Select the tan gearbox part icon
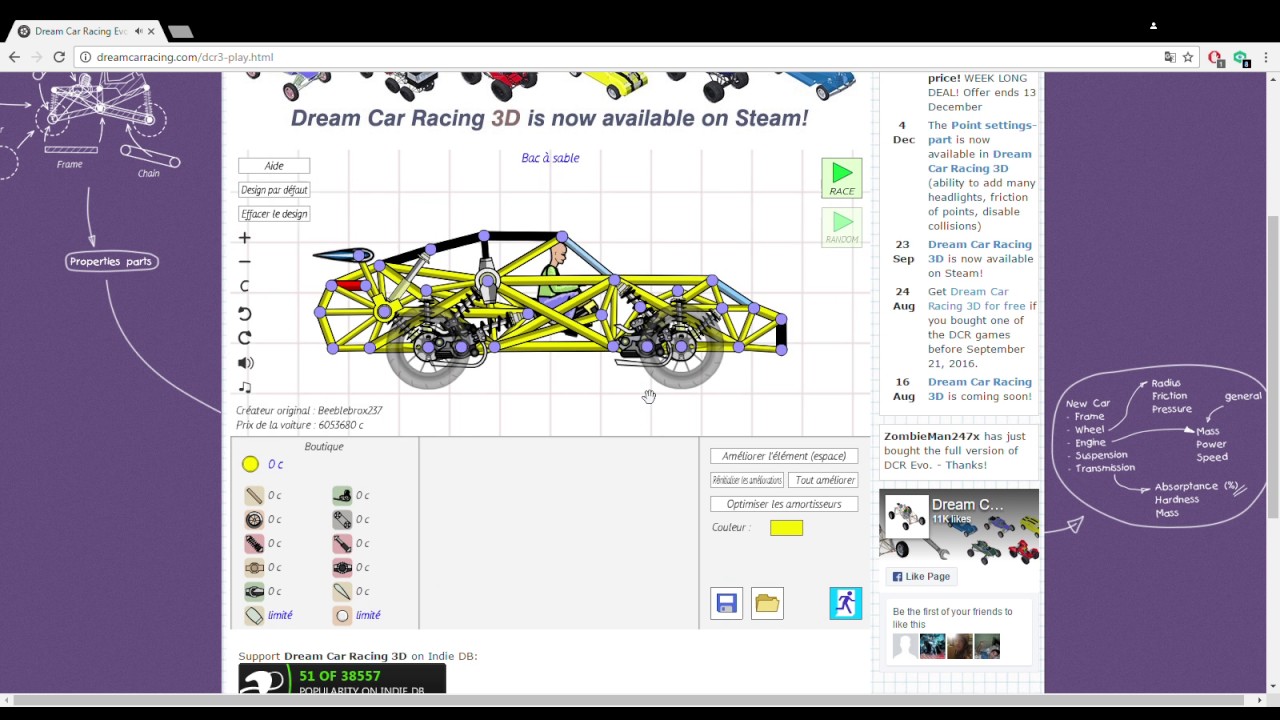 (x=254, y=567)
